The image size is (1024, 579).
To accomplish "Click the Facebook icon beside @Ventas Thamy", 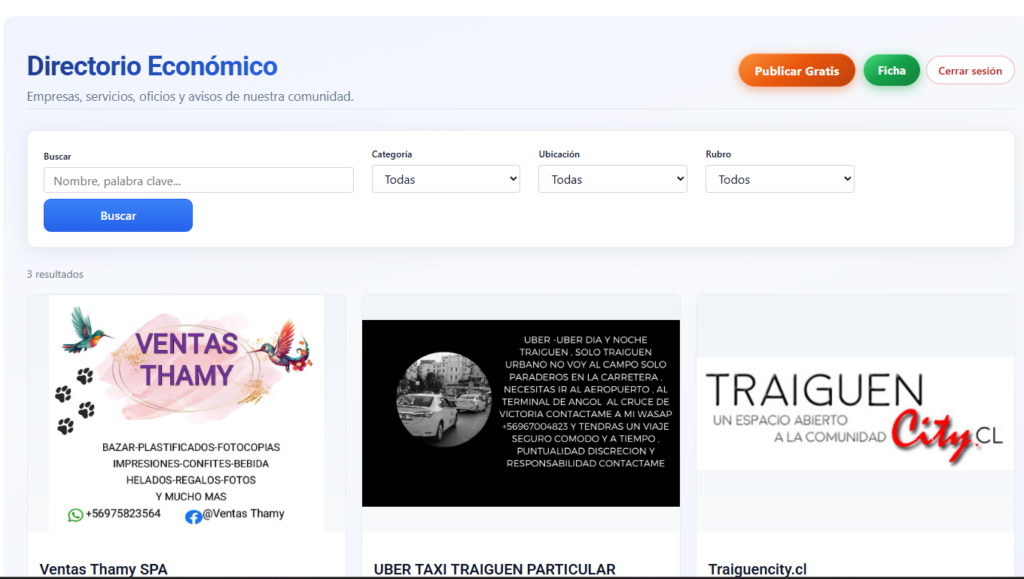I will tap(193, 516).
